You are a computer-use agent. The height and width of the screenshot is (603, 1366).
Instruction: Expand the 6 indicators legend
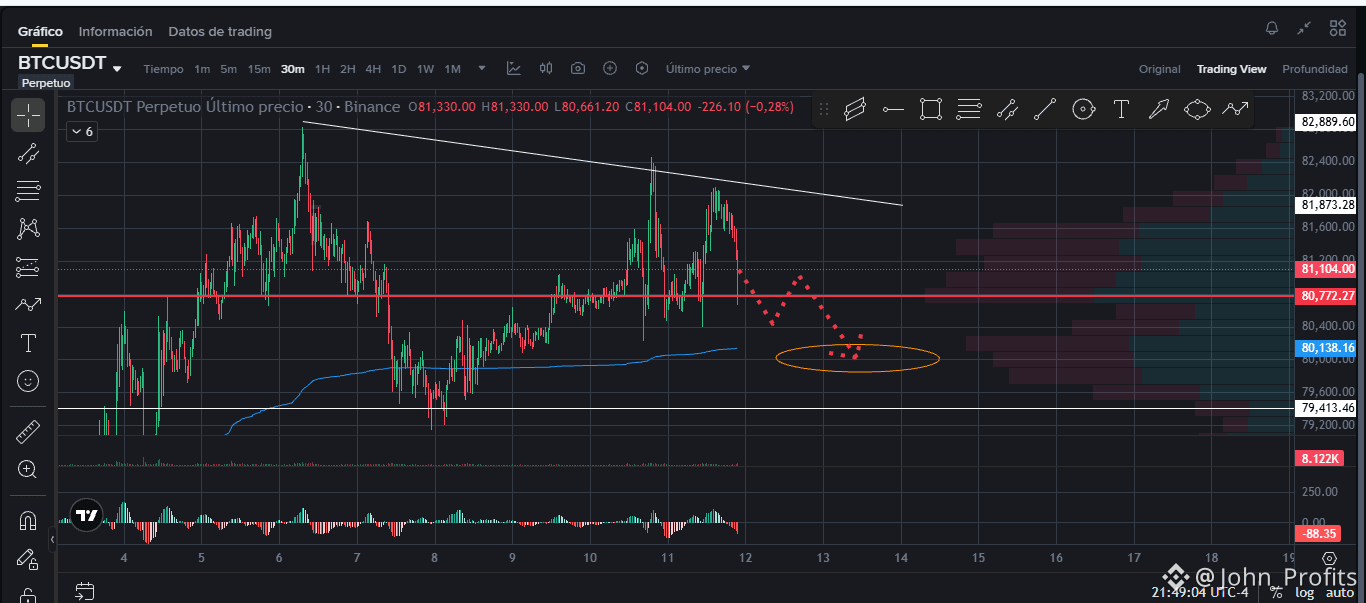coord(82,131)
